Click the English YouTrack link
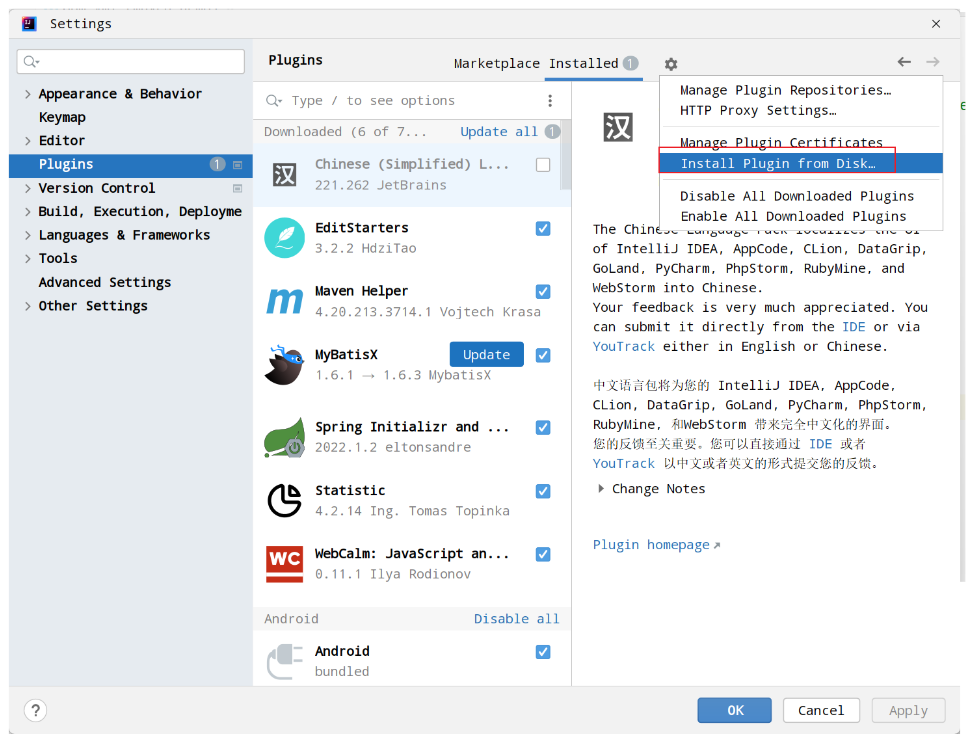Screen dimensions: 966x736 (623, 347)
